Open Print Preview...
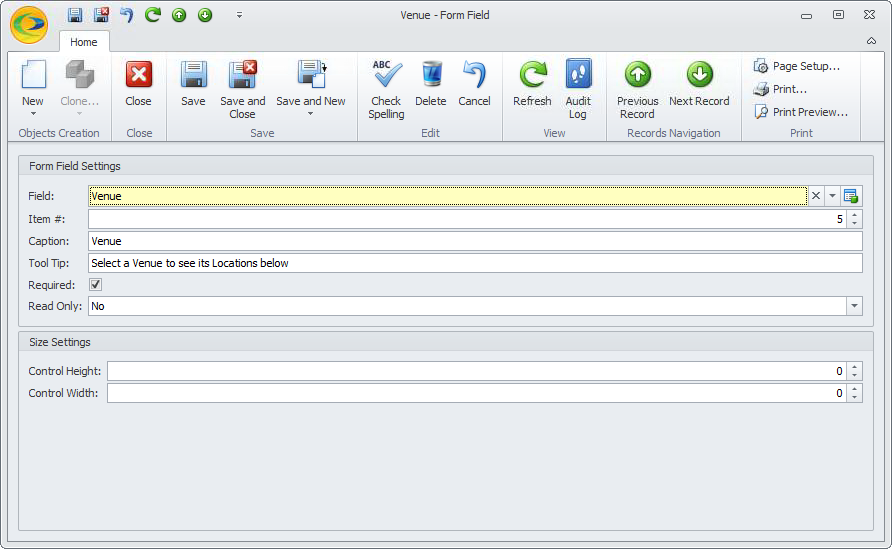892x549 pixels. [x=800, y=112]
